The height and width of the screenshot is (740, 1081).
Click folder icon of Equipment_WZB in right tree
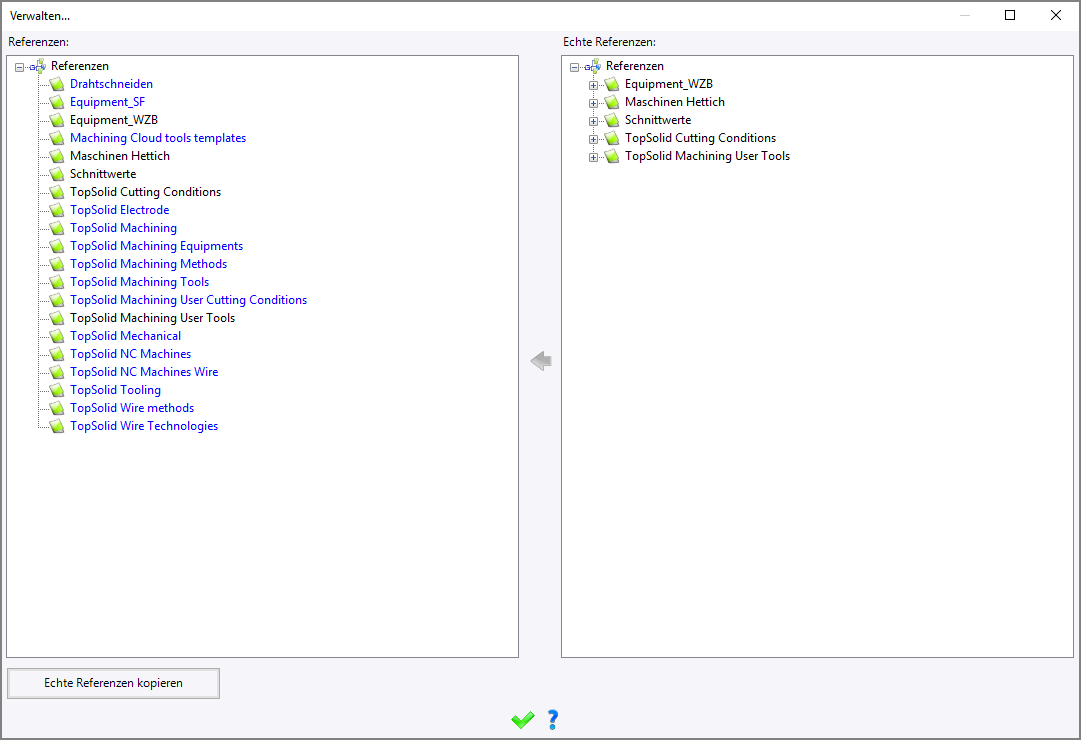(x=612, y=84)
